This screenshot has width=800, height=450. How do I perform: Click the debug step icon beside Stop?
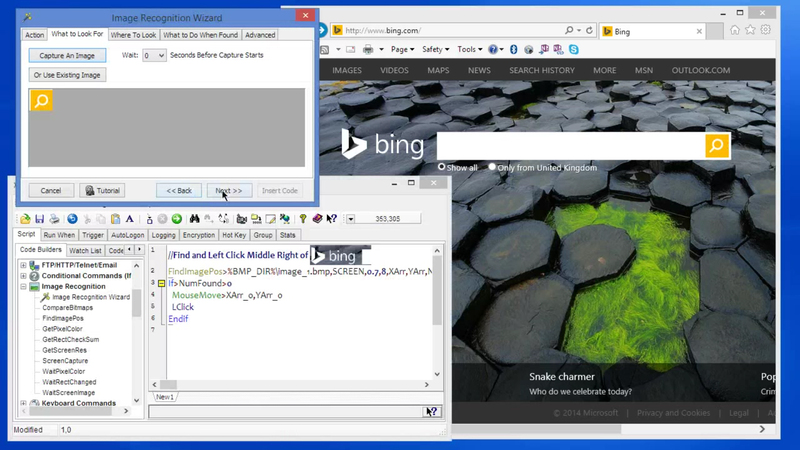(x=149, y=219)
